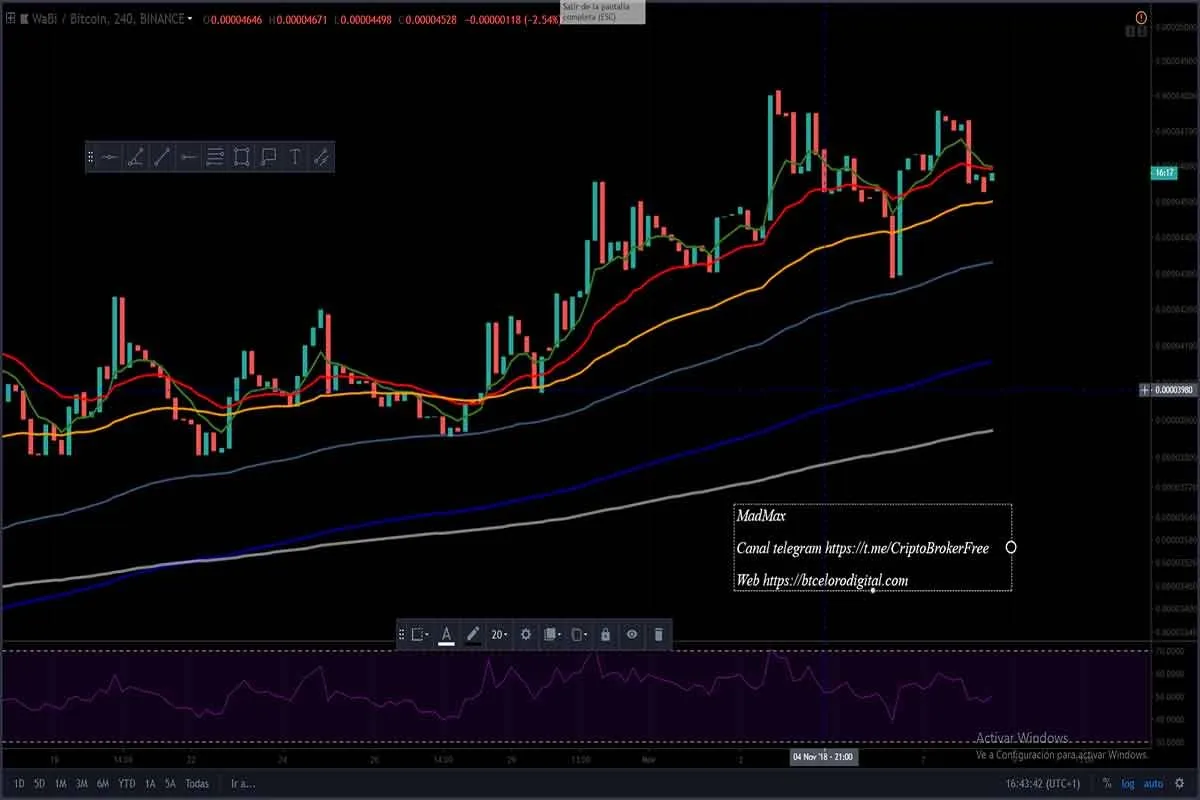Set chart range to 6M
The height and width of the screenshot is (800, 1200).
click(103, 783)
